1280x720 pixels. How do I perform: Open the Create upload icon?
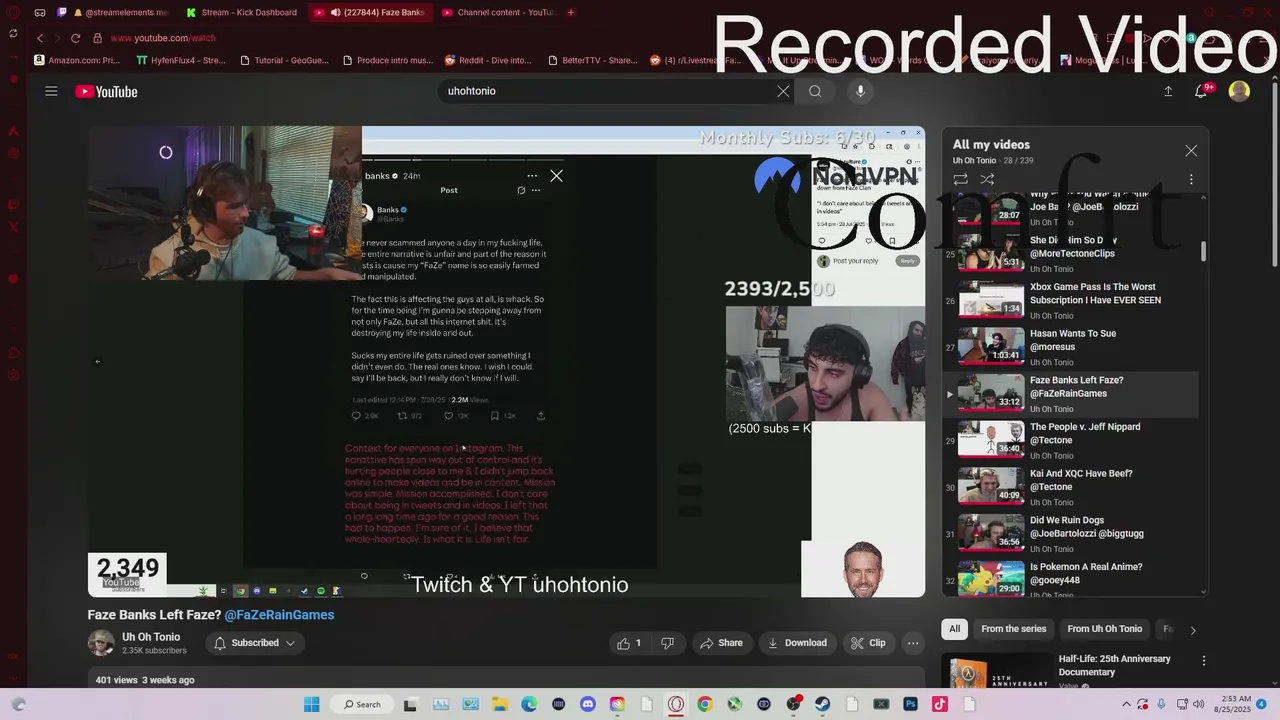click(x=1168, y=91)
